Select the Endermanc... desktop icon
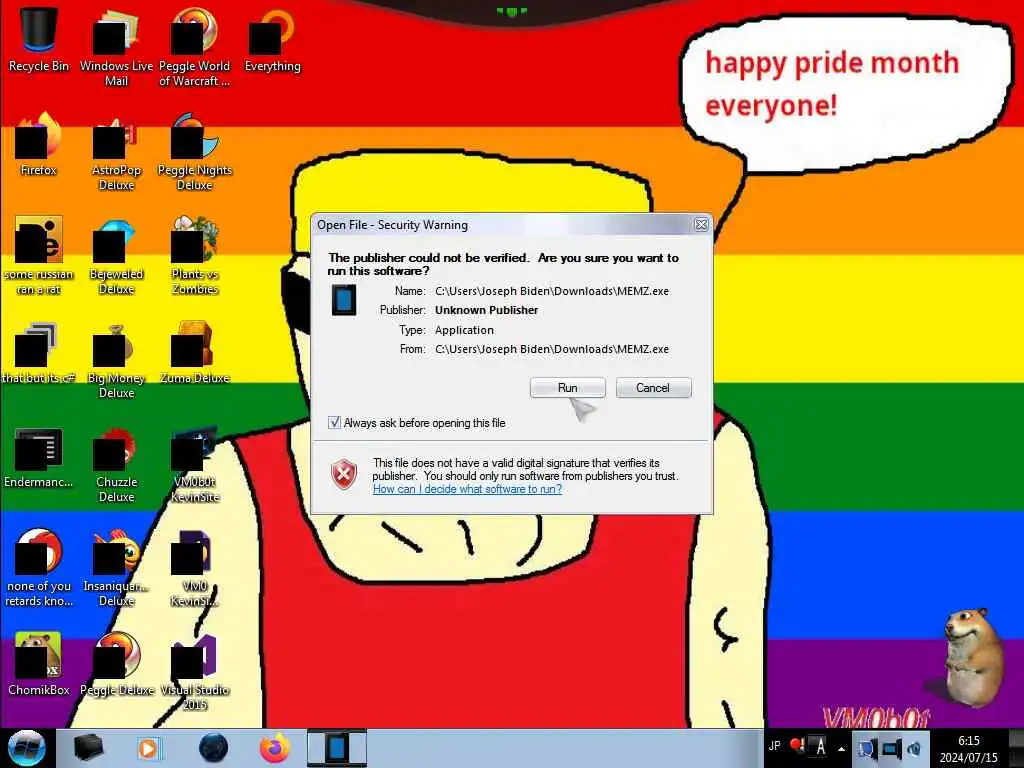Image resolution: width=1024 pixels, height=768 pixels. tap(39, 456)
